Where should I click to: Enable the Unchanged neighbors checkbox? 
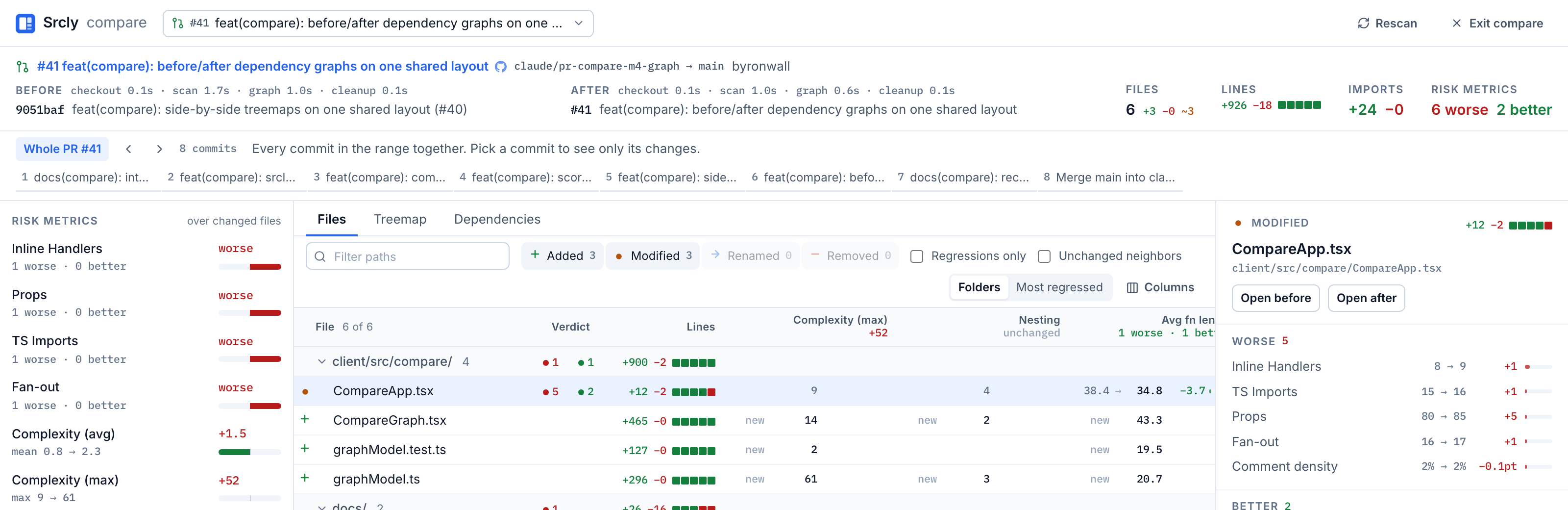[x=1044, y=256]
